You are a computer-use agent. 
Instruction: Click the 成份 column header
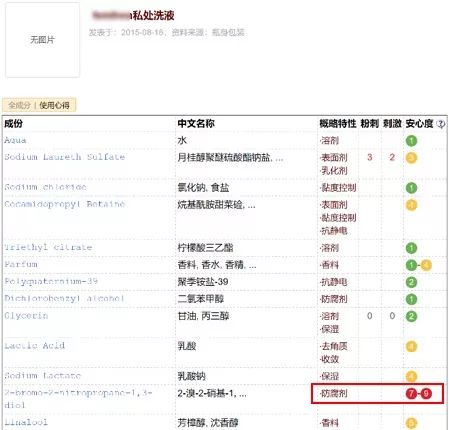[14, 124]
